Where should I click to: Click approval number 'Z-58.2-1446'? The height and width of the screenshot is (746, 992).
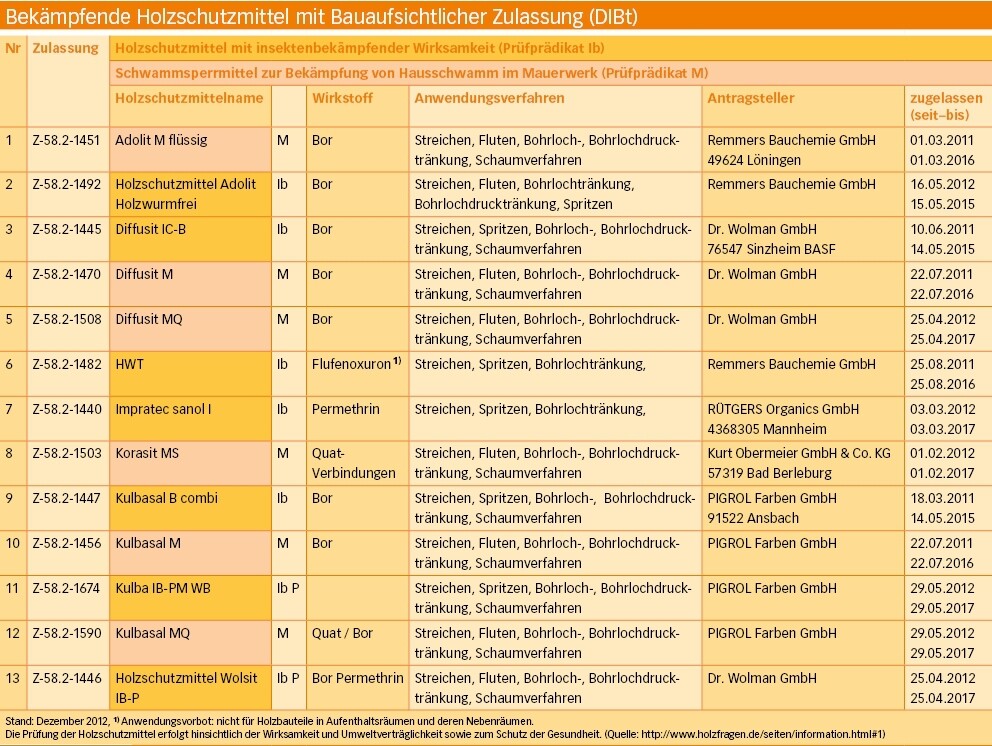click(66, 678)
